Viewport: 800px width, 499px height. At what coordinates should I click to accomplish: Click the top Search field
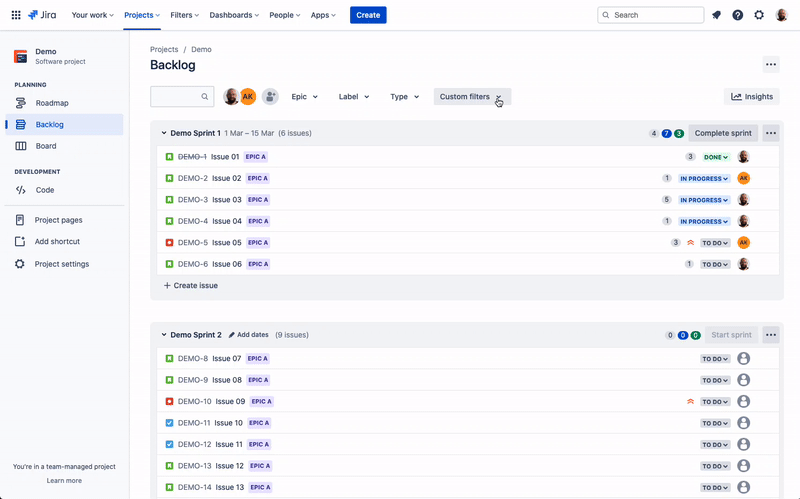pyautogui.click(x=651, y=15)
